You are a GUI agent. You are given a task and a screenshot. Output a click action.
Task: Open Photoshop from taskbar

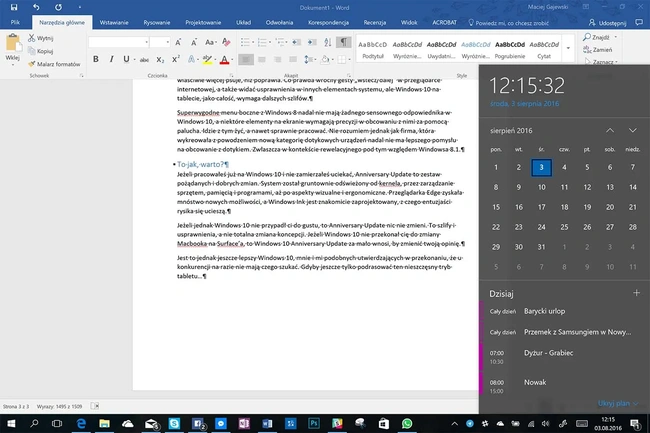tap(314, 423)
